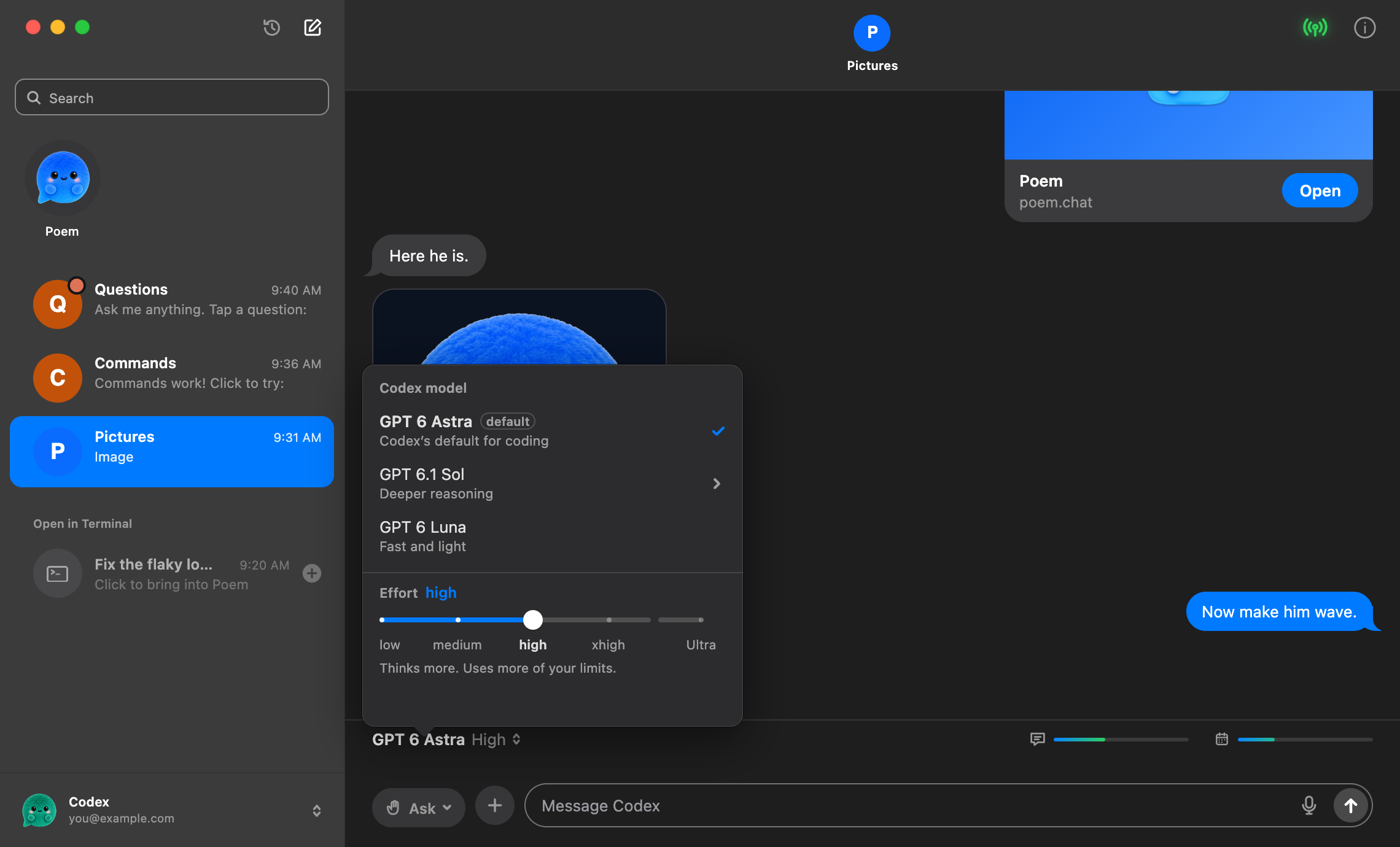Click the Search conversations field

(x=172, y=97)
